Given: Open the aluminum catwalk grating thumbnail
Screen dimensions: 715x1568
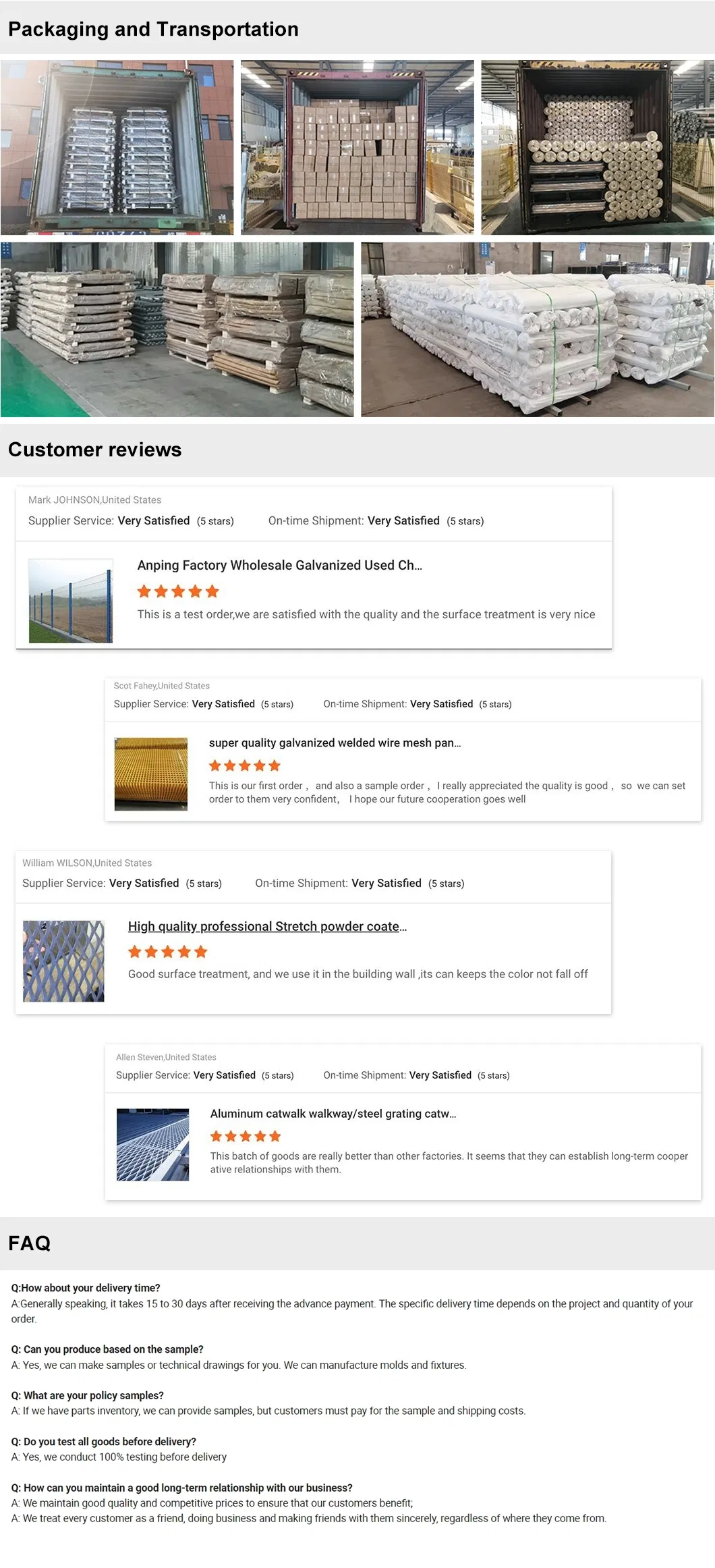Looking at the screenshot, I should tap(153, 1145).
